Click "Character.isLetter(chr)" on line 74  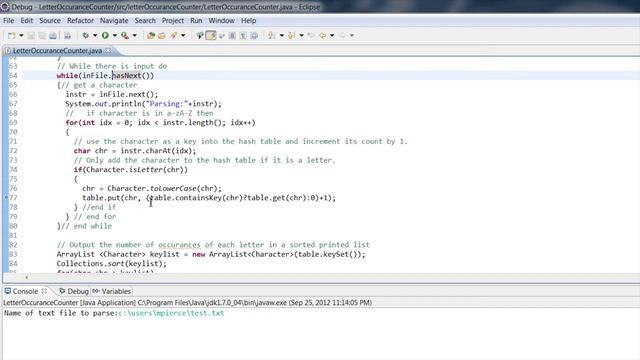[x=135, y=169]
